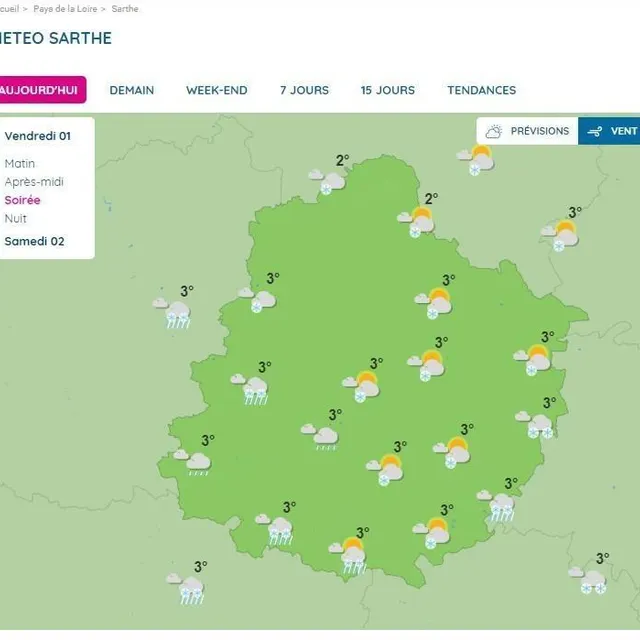Screen dimensions: 640x640
Task: Select Nuit time period
Action: [16, 219]
